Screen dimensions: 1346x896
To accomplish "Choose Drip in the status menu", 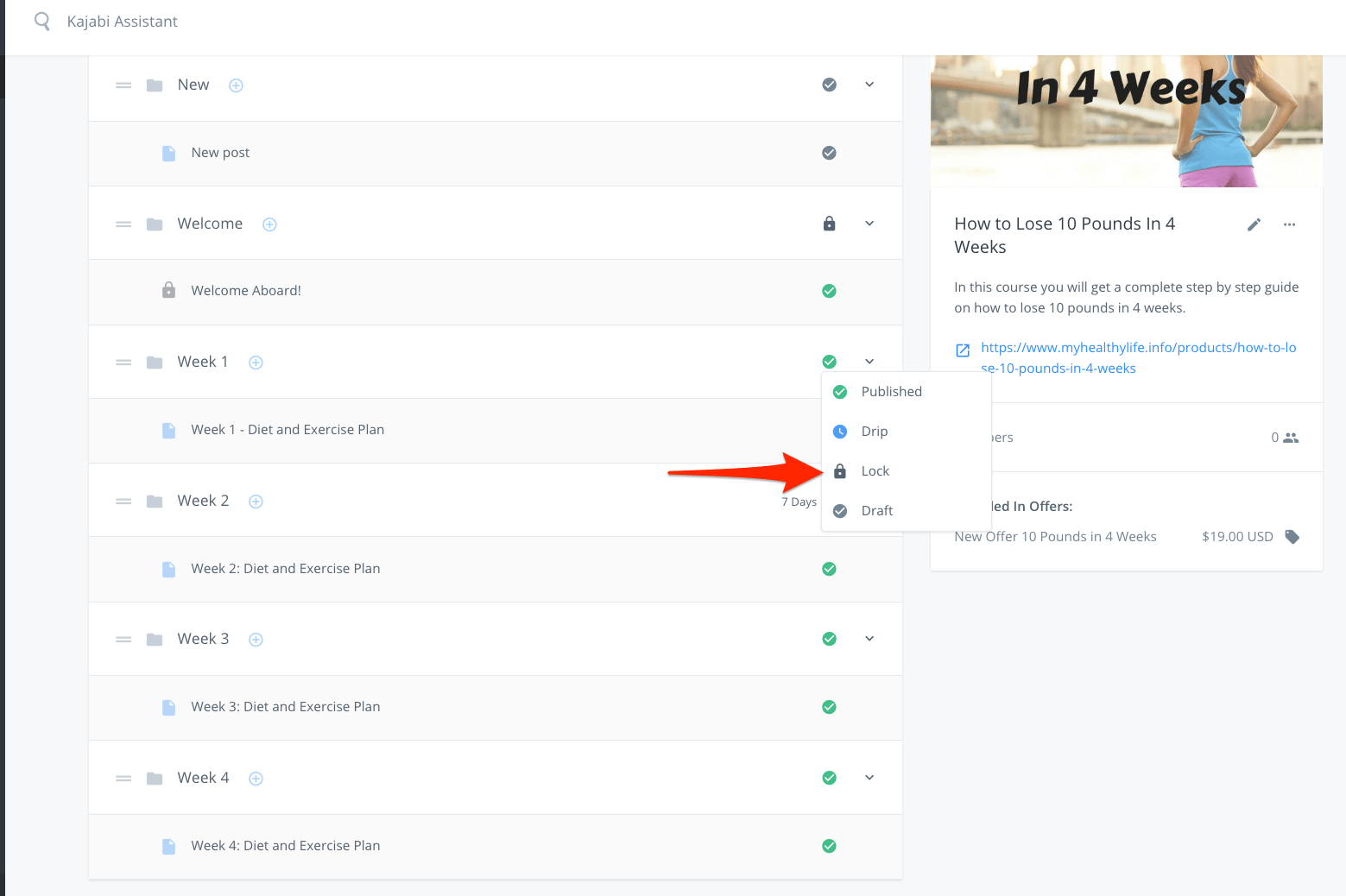I will coord(874,432).
